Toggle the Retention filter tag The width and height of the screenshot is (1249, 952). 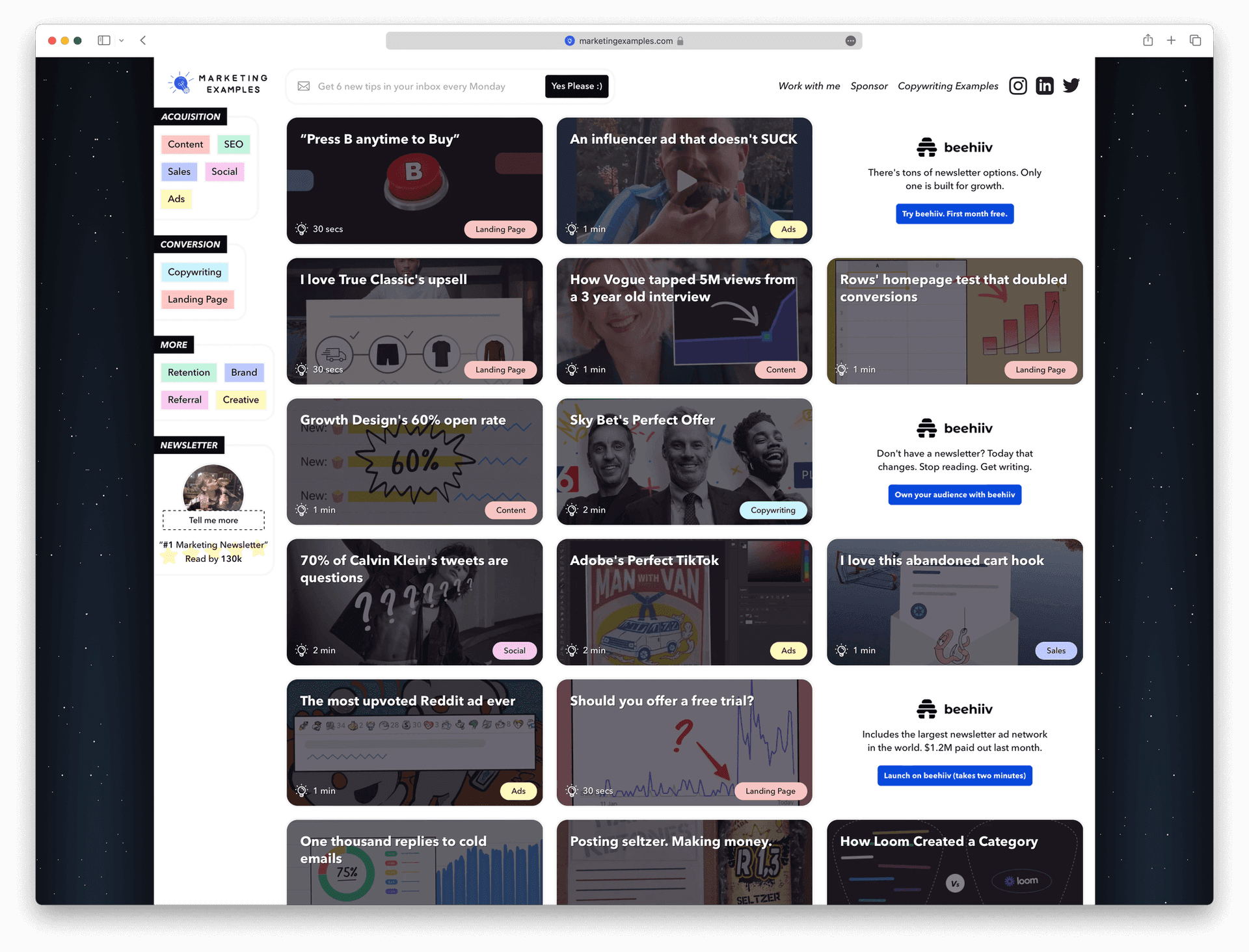pyautogui.click(x=189, y=372)
